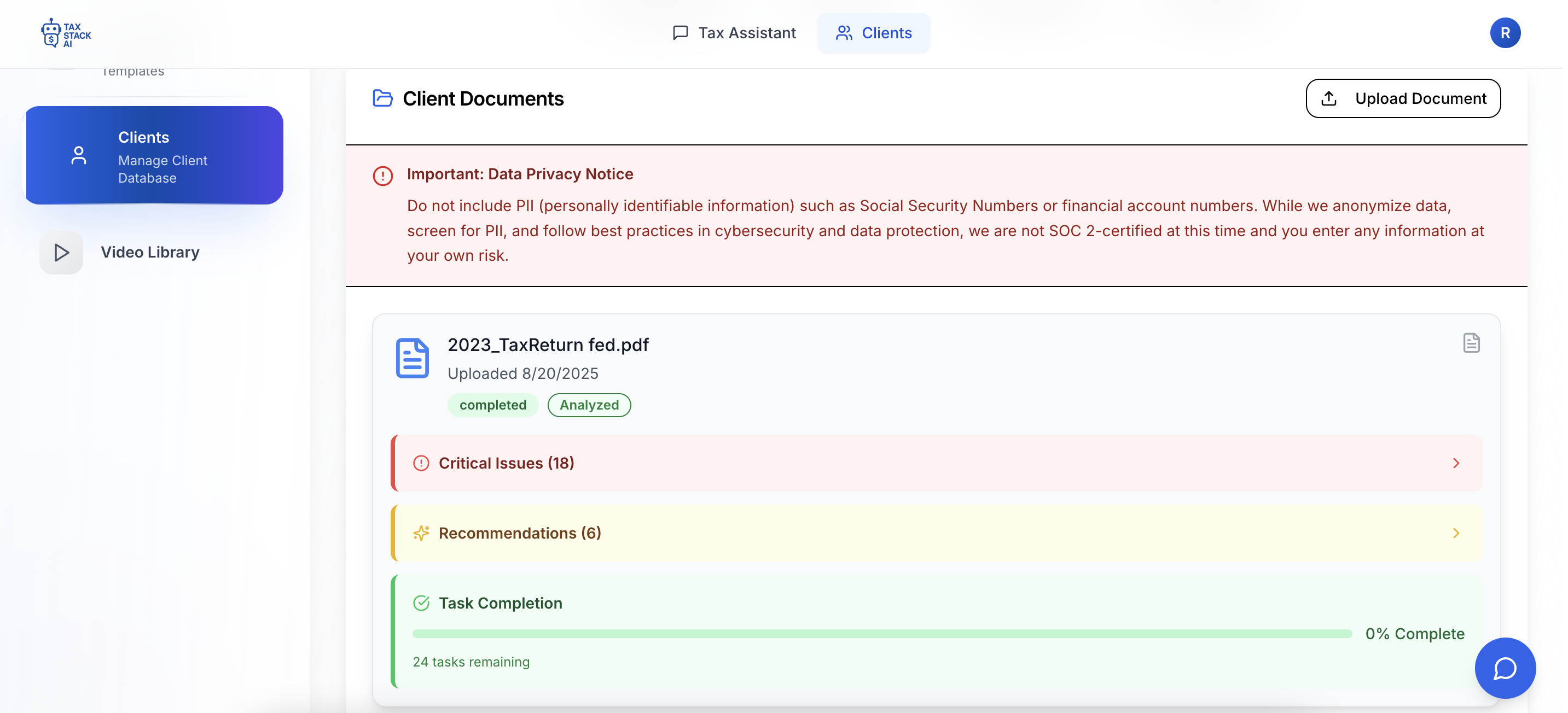Click the blue PDF file icon
Viewport: 1568px width, 713px height.
[412, 358]
